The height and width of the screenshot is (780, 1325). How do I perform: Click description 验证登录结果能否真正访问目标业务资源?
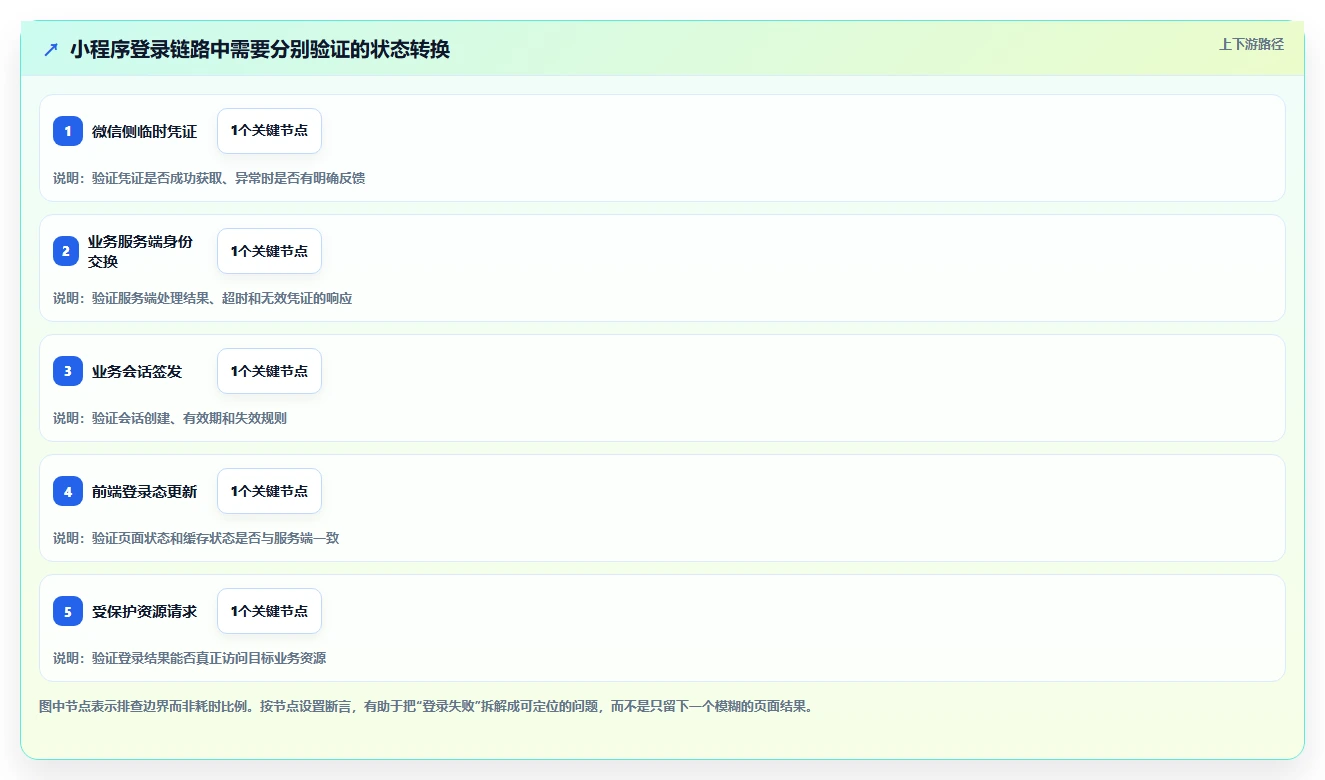(209, 658)
